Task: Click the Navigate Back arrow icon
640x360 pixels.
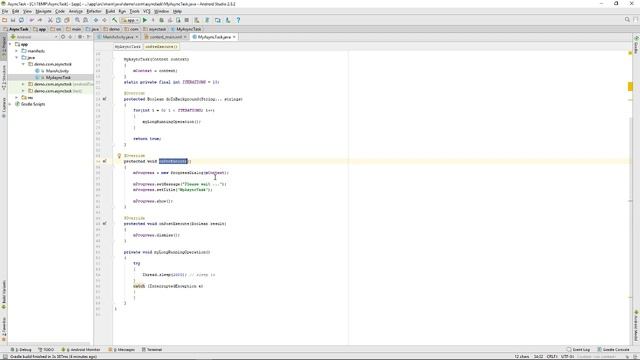Action: point(96,20)
